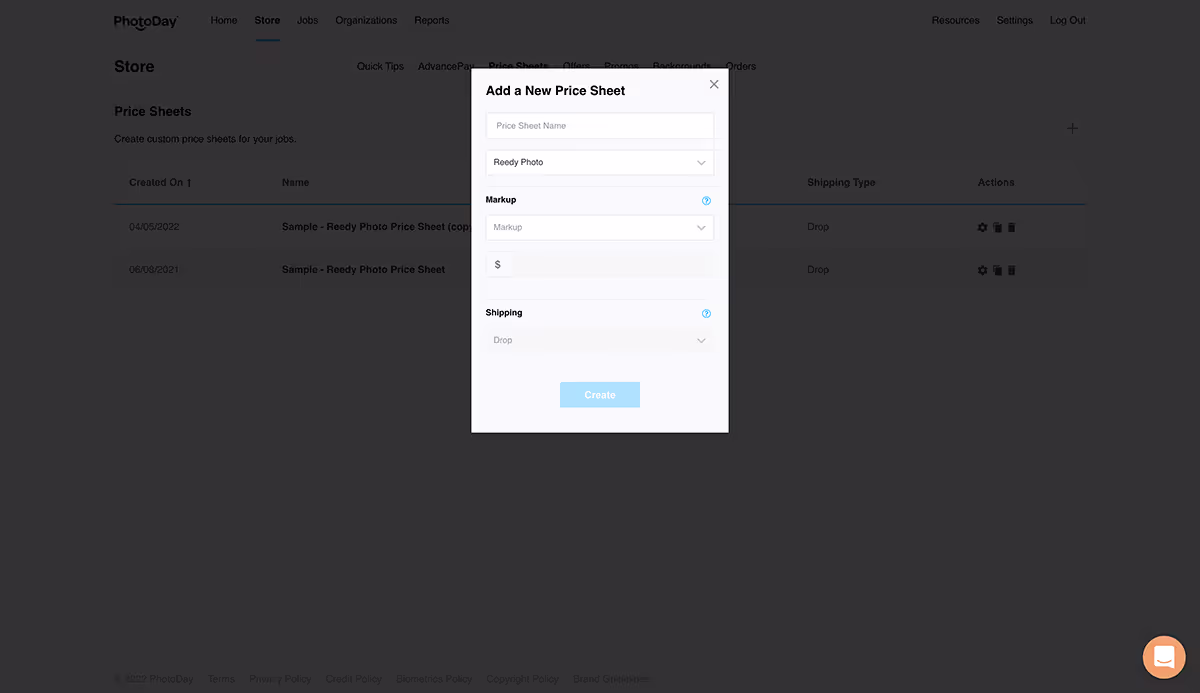This screenshot has width=1200, height=693.
Task: Duplicate the price sheet created 04/06/2022
Action: (997, 228)
